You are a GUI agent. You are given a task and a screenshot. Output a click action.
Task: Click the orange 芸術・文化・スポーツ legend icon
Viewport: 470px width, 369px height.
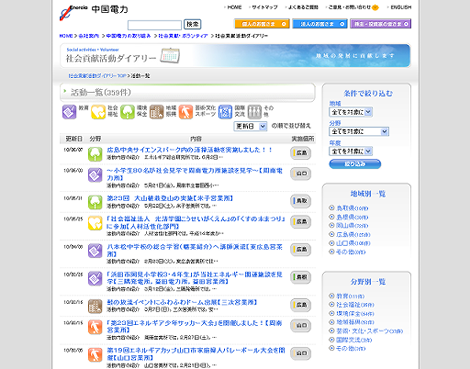(x=186, y=112)
